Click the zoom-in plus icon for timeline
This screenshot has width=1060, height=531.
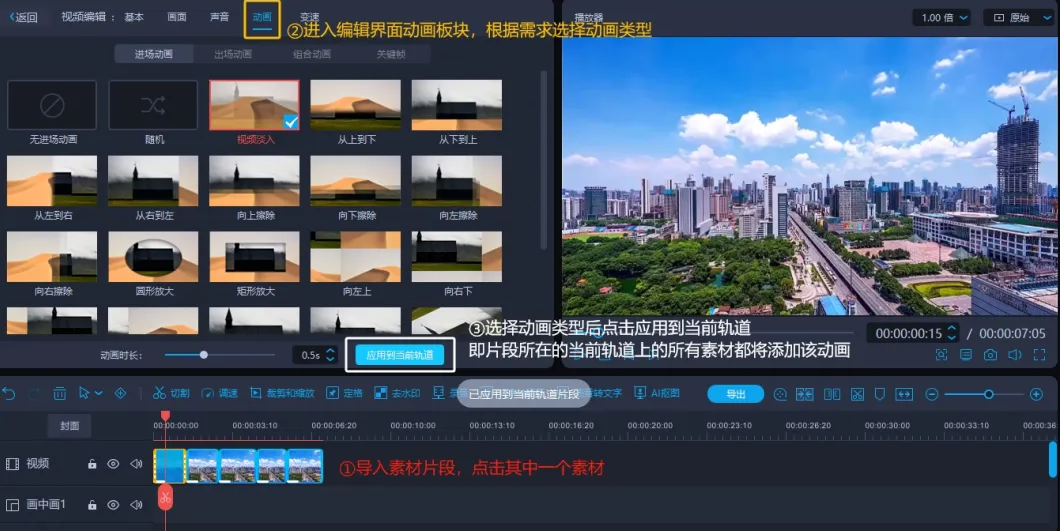1036,395
